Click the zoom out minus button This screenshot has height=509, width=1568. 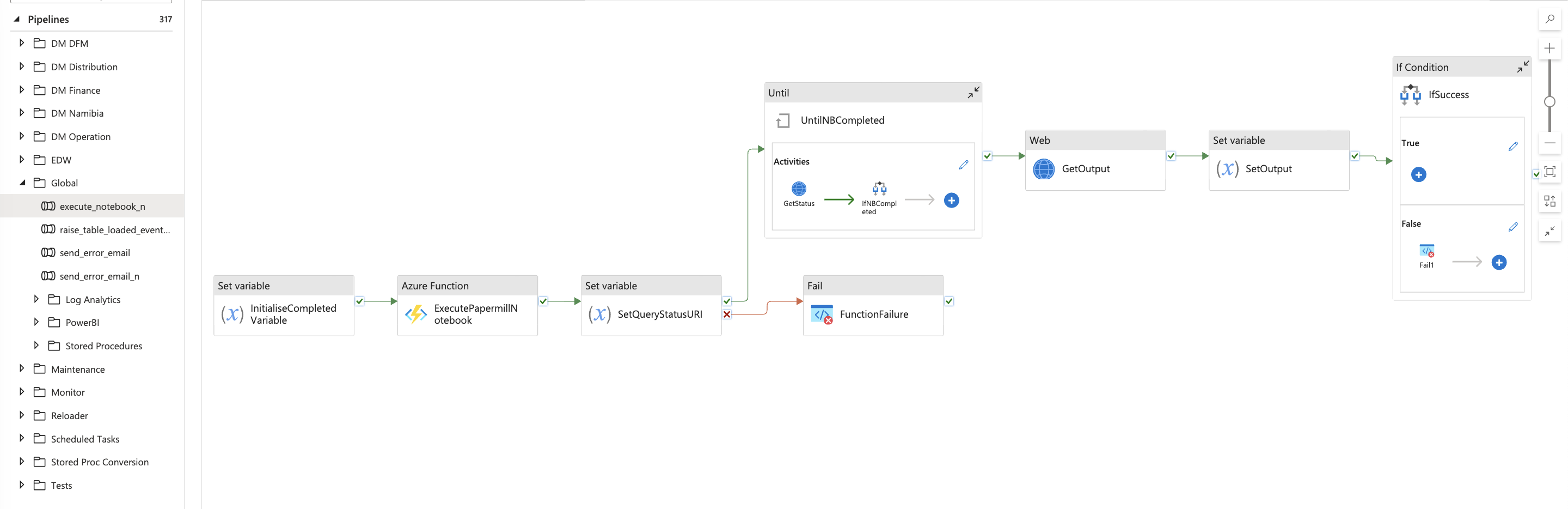tap(1549, 143)
